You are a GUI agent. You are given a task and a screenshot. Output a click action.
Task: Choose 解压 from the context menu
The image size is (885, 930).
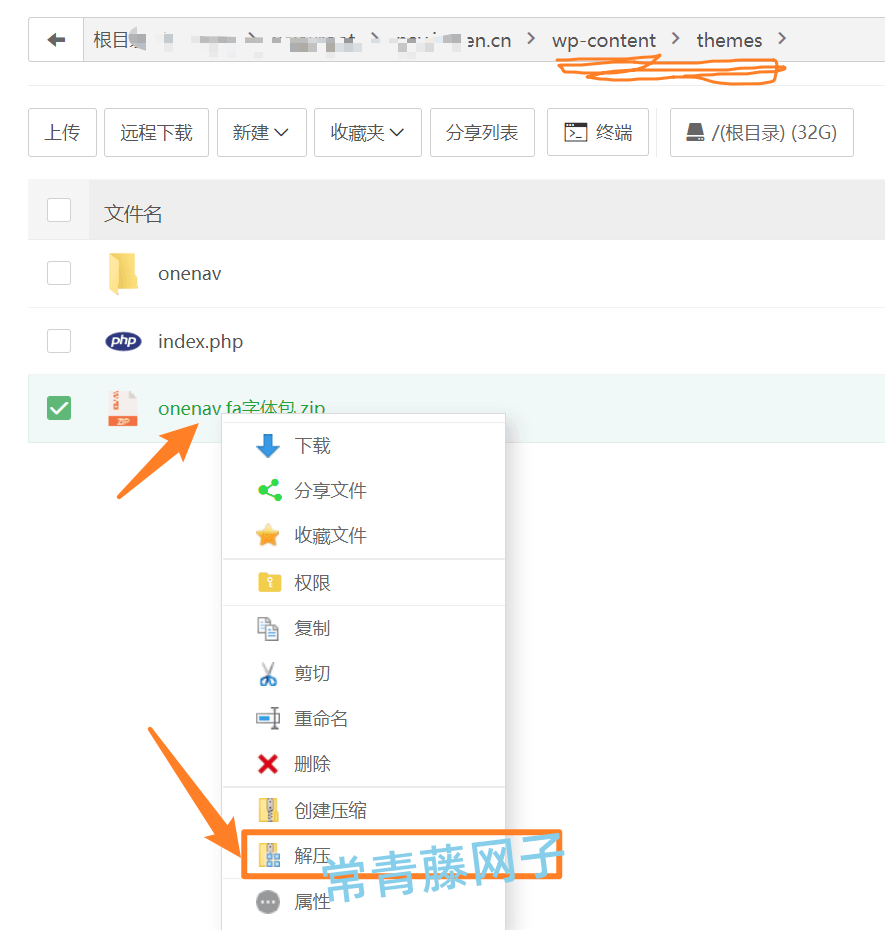click(364, 855)
